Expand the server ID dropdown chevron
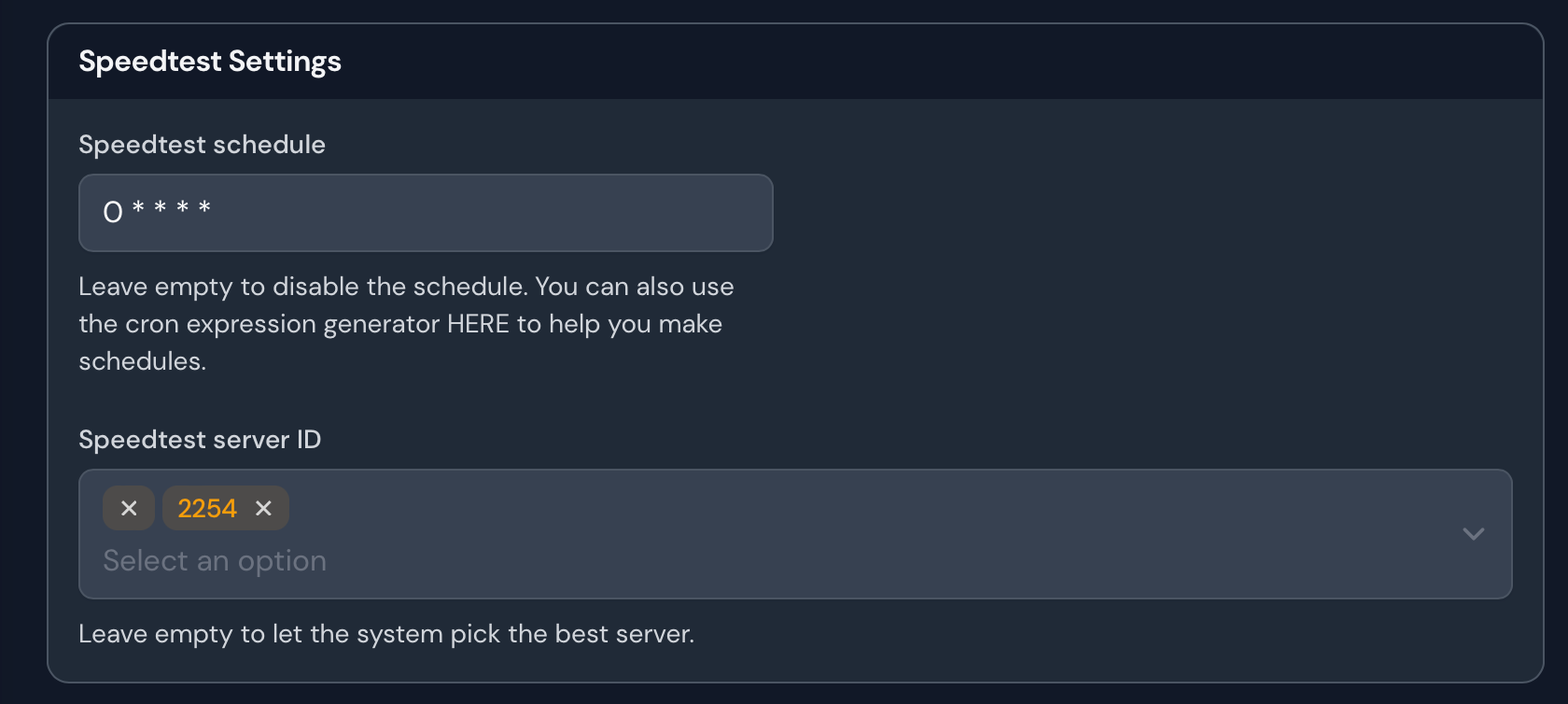1568x704 pixels. click(x=1473, y=534)
